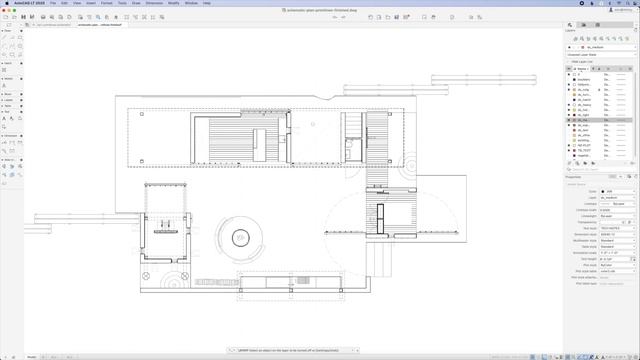This screenshot has width=640, height=360.
Task: Expand the Table section of tool palette
Action: [2, 106]
